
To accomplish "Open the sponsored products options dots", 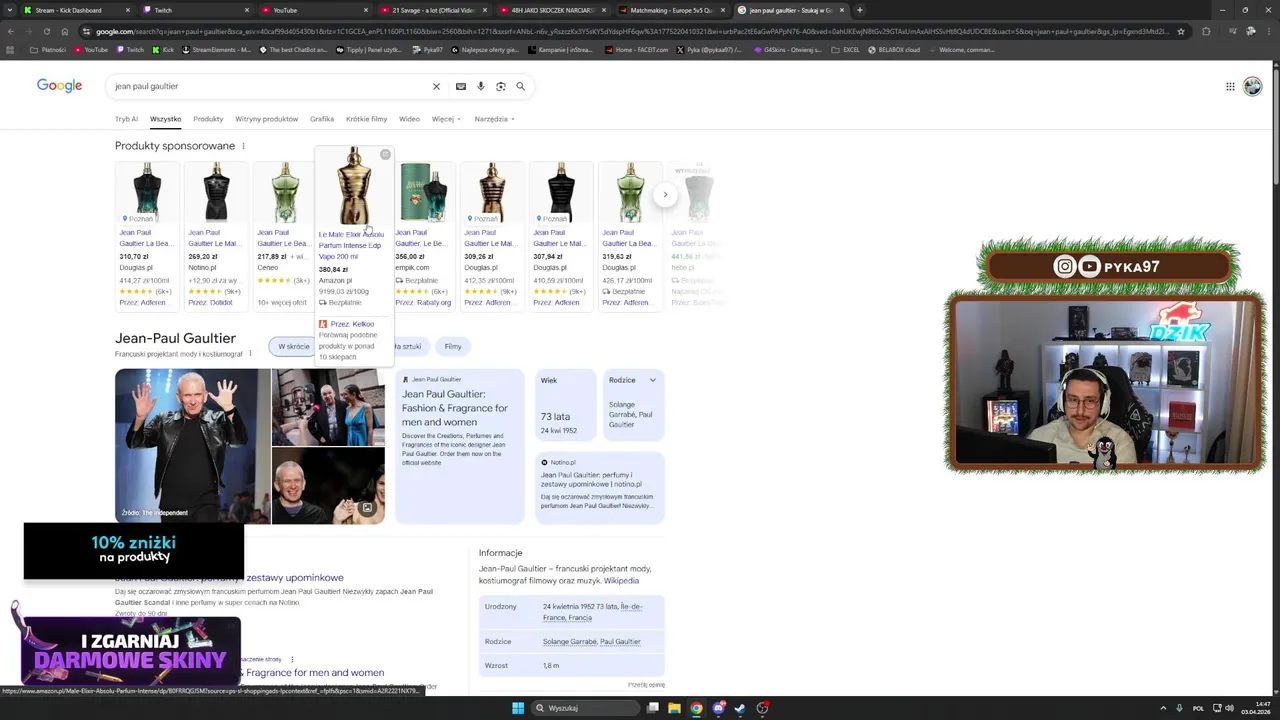I will pyautogui.click(x=243, y=146).
